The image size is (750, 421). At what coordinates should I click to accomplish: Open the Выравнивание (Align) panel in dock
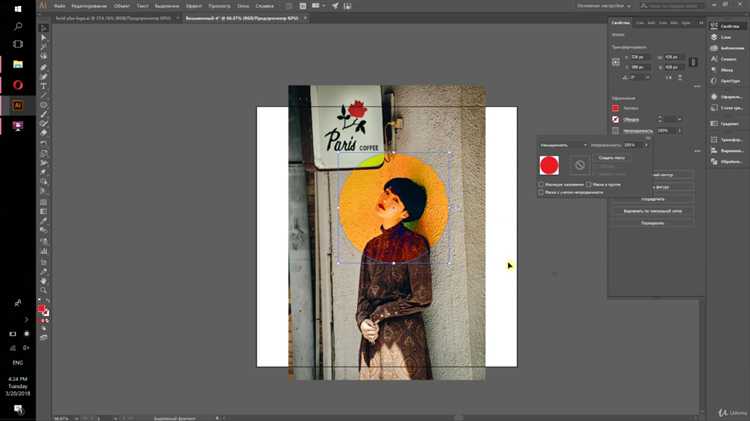(727, 151)
